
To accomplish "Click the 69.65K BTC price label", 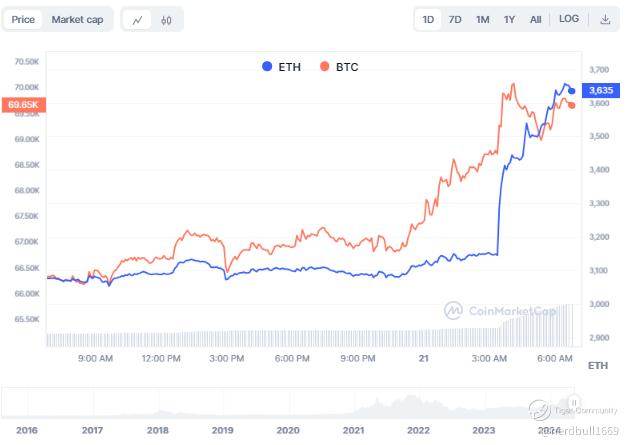I will point(22,104).
